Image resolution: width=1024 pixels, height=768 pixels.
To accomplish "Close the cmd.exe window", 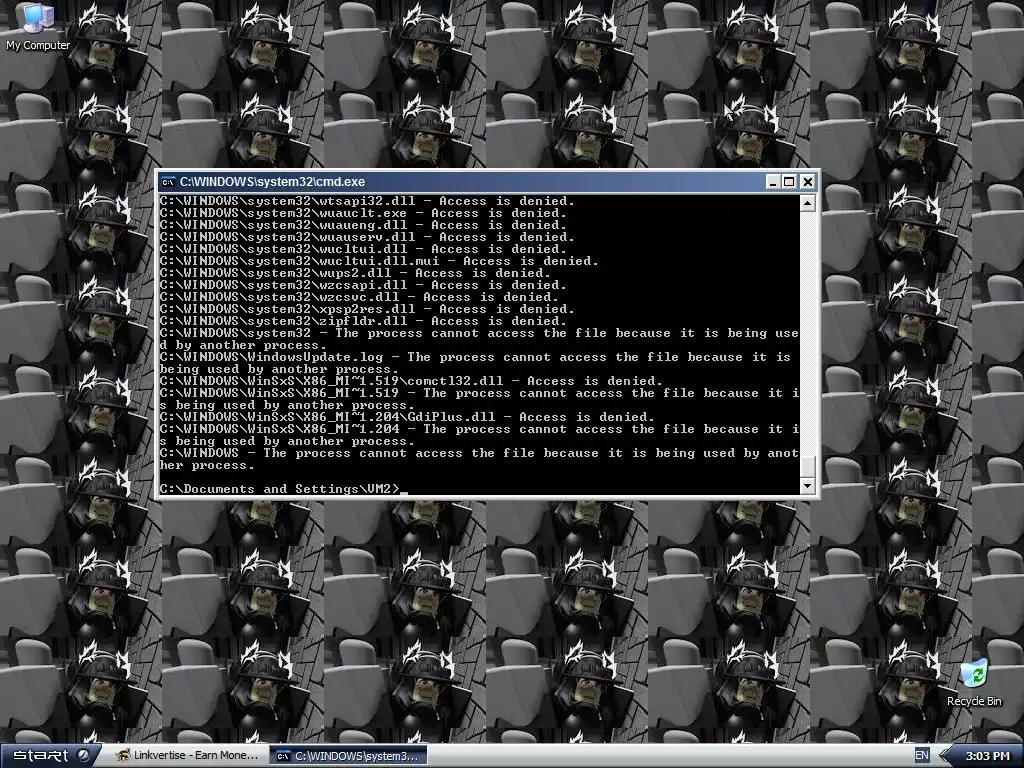I will point(807,182).
